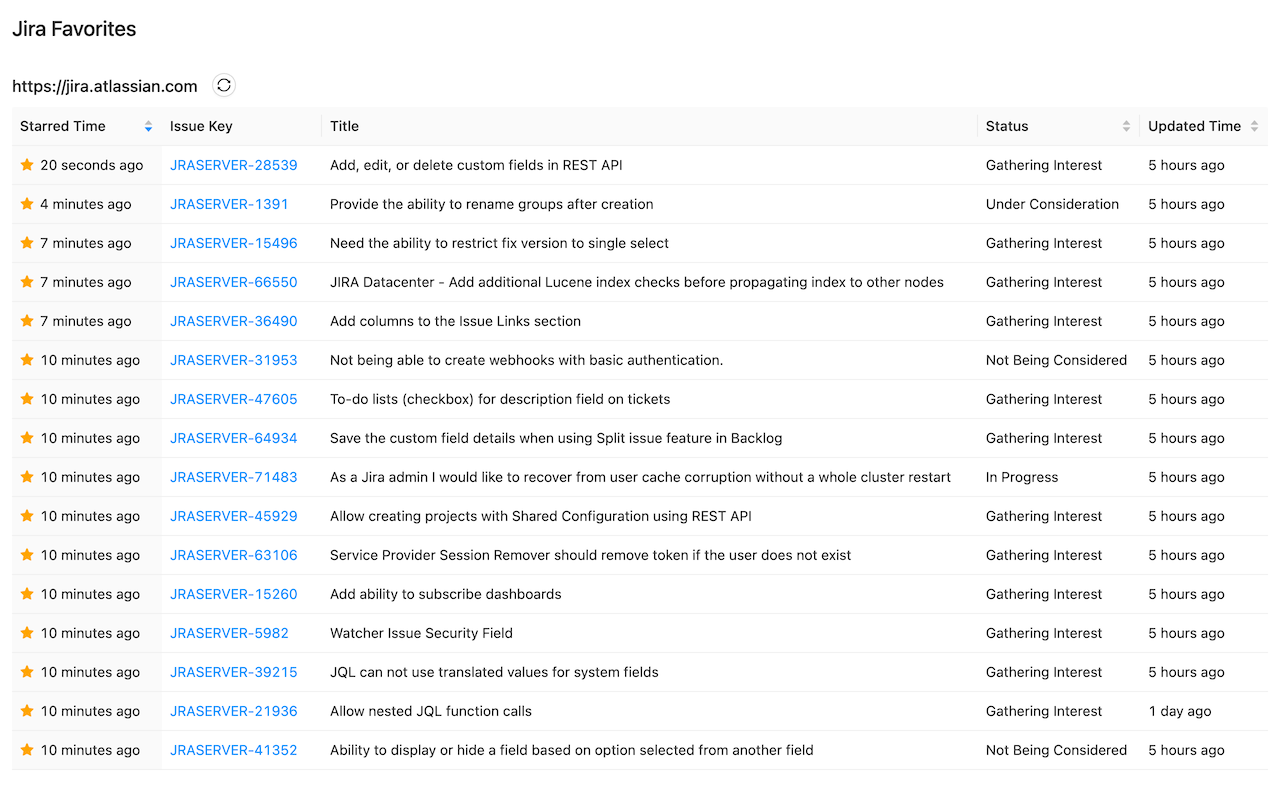Unstar issue JRASERVER-28539

(x=27, y=165)
